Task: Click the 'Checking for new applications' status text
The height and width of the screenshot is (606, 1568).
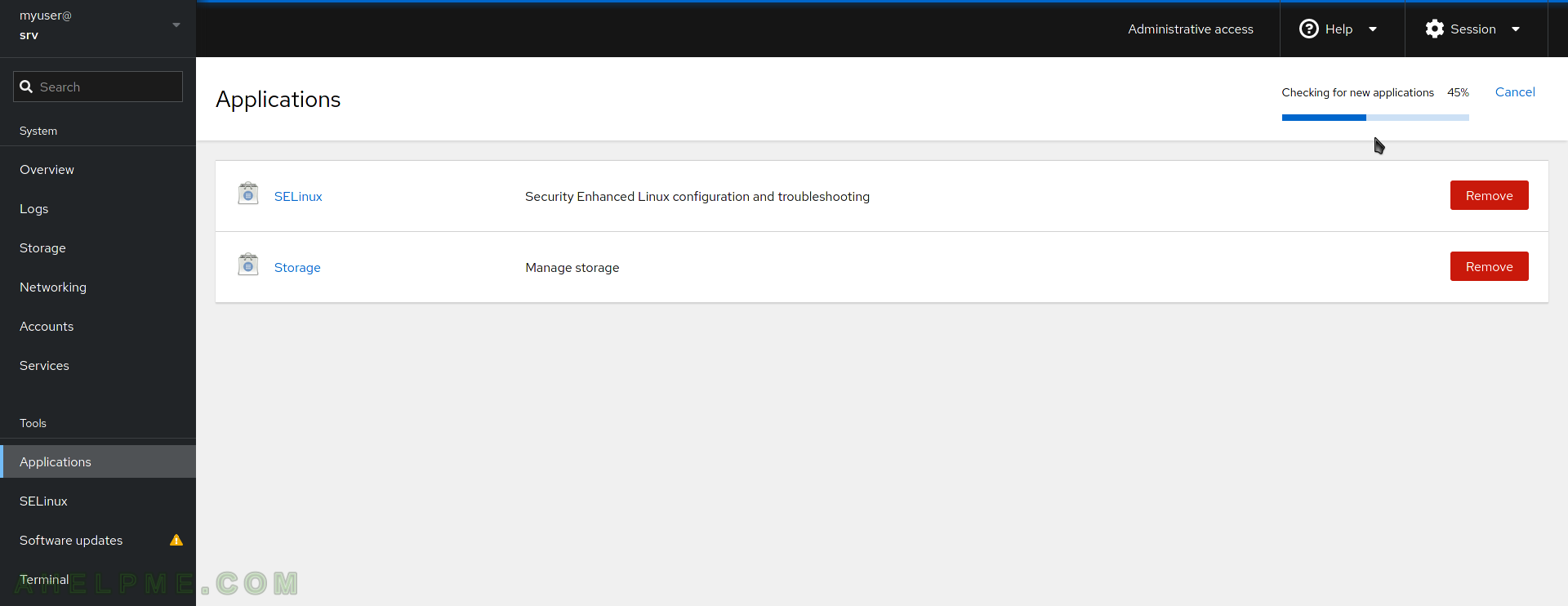Action: point(1357,92)
